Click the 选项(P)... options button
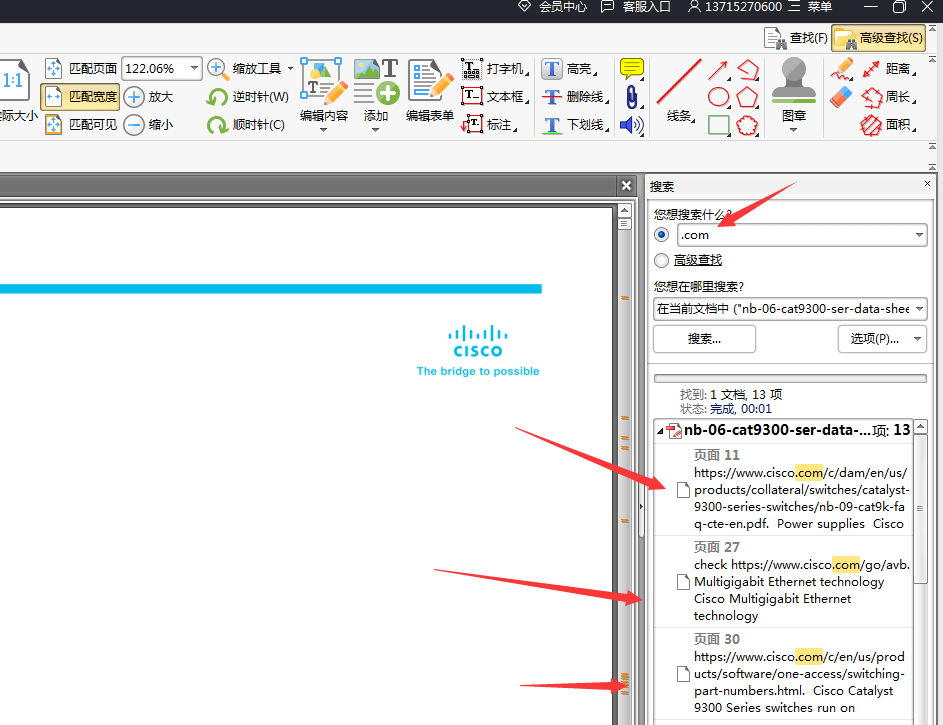 pyautogui.click(x=881, y=339)
